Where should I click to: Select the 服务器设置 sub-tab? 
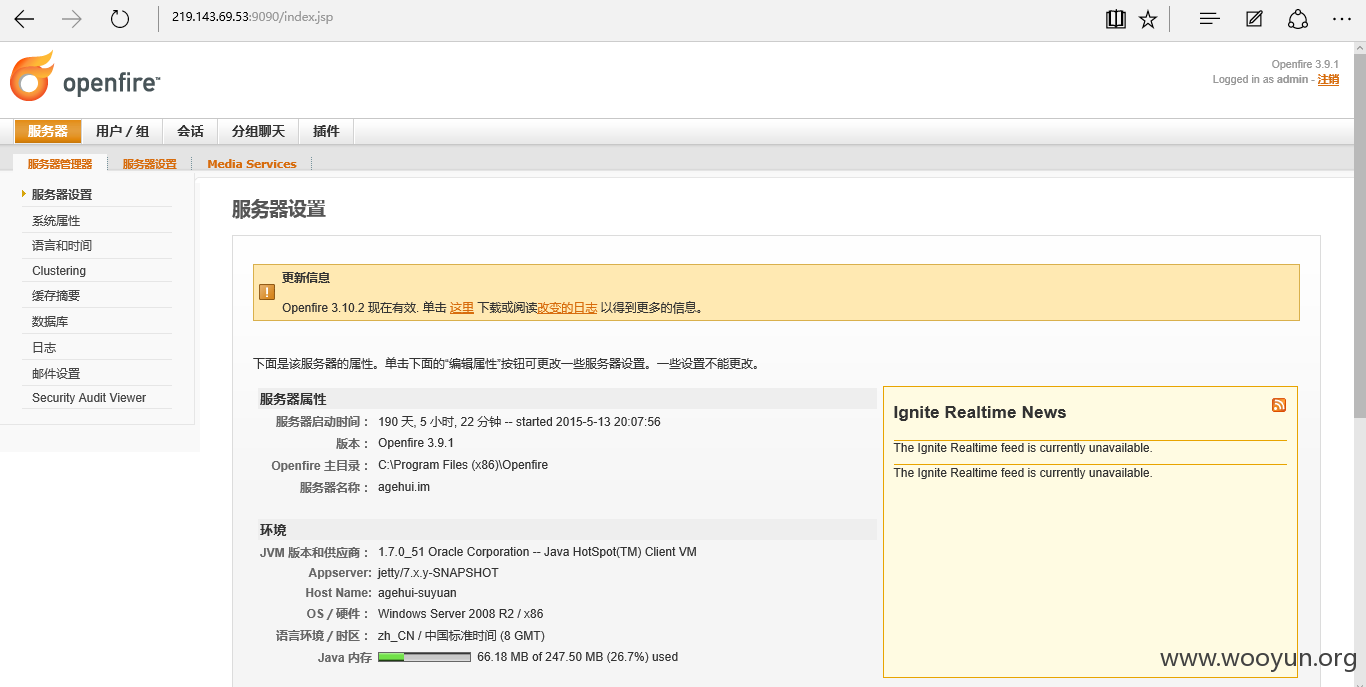point(150,164)
